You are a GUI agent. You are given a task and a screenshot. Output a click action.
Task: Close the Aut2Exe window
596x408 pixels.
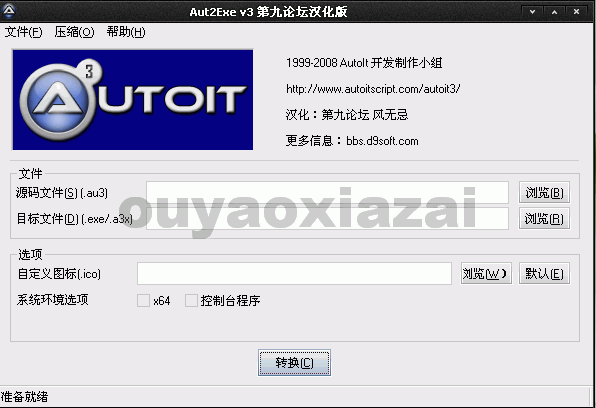pyautogui.click(x=577, y=12)
